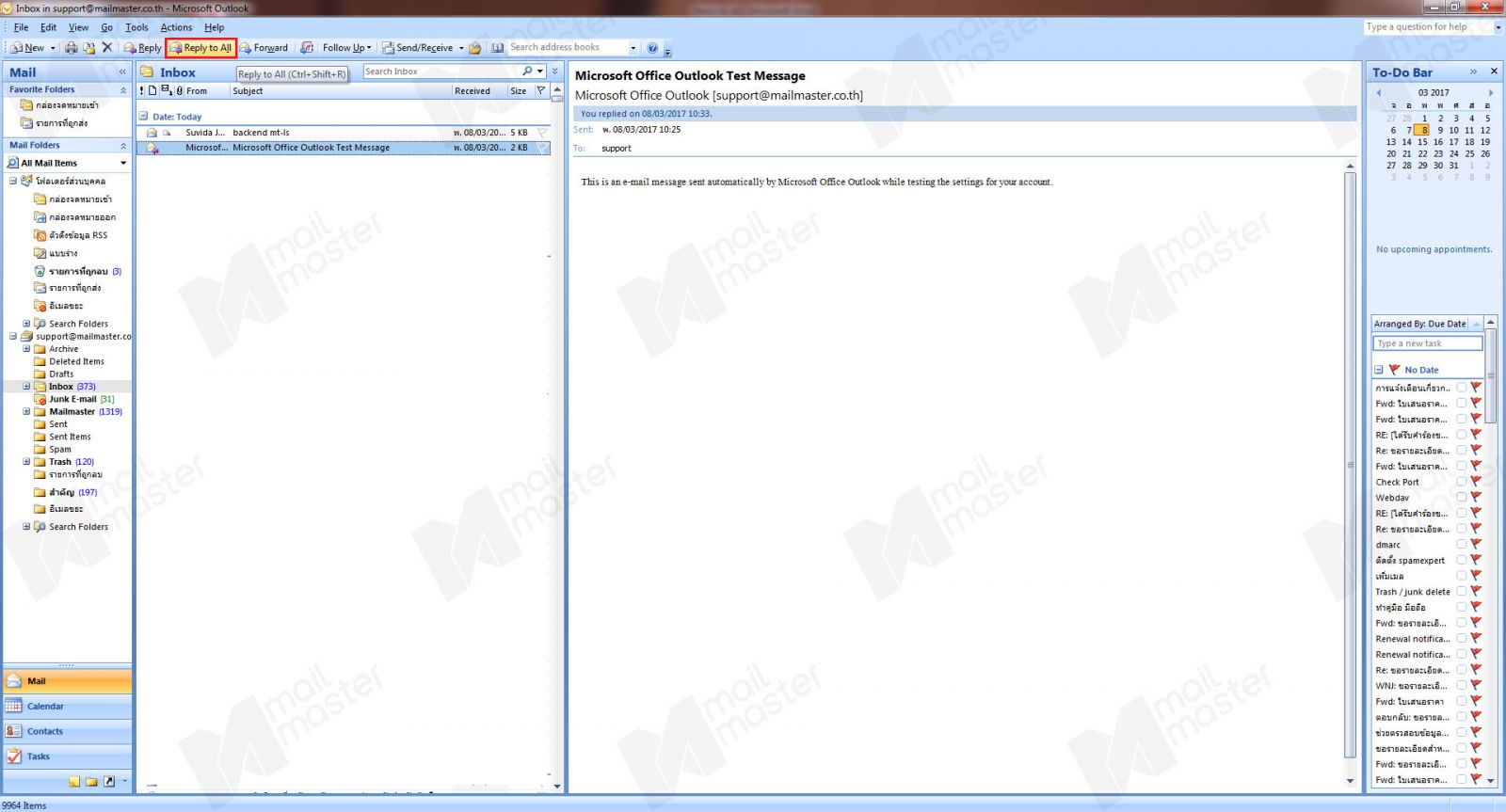The height and width of the screenshot is (812, 1506).
Task: Click the Reply to All toolbar button
Action: point(200,47)
